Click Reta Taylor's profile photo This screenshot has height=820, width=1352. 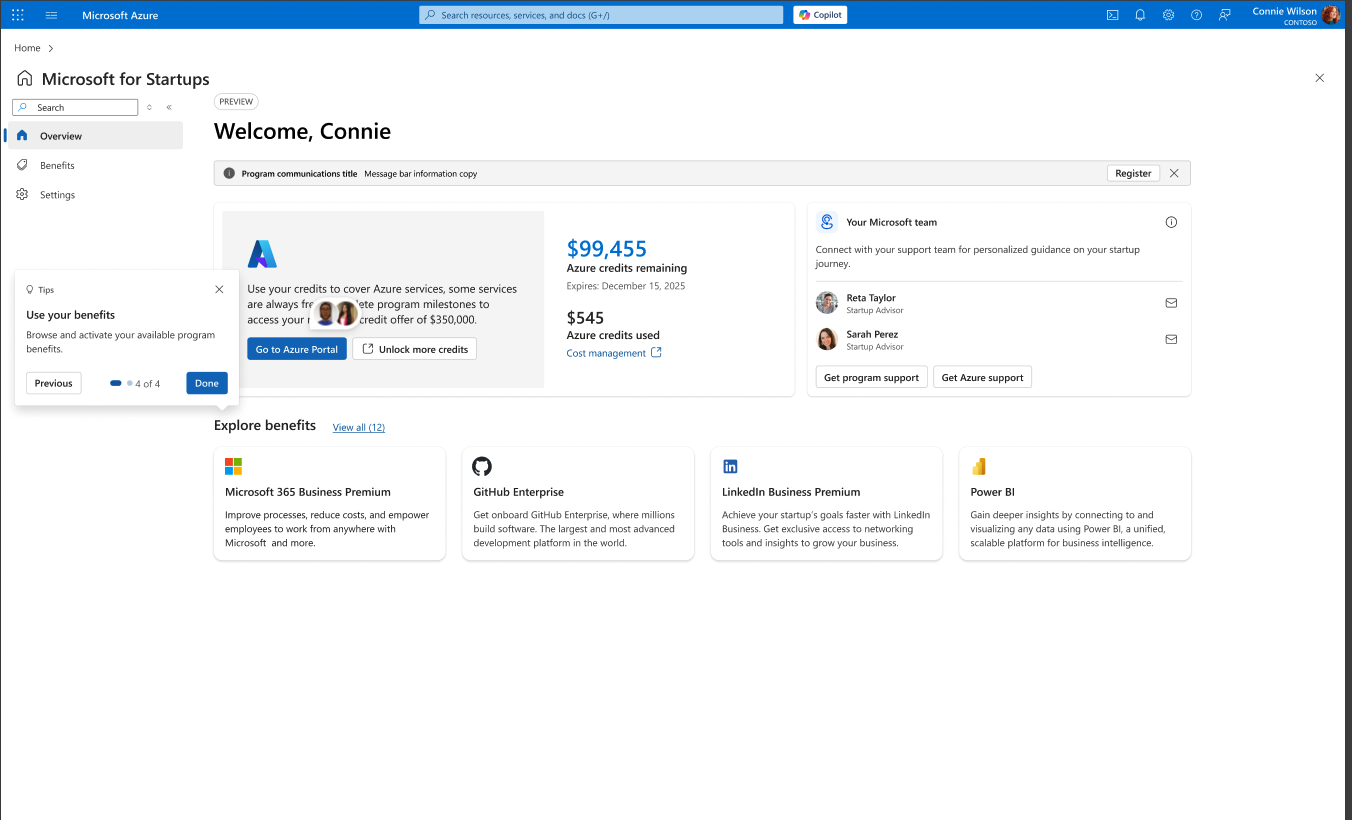827,303
